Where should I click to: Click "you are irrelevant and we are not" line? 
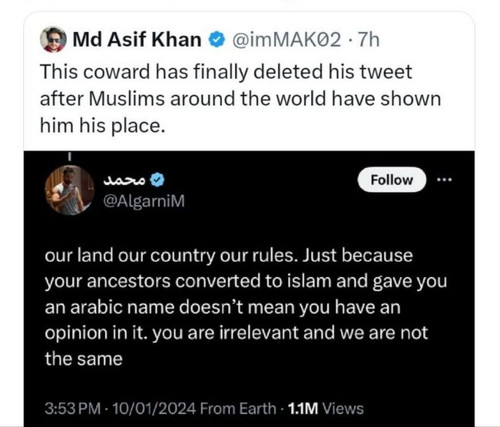pos(290,333)
